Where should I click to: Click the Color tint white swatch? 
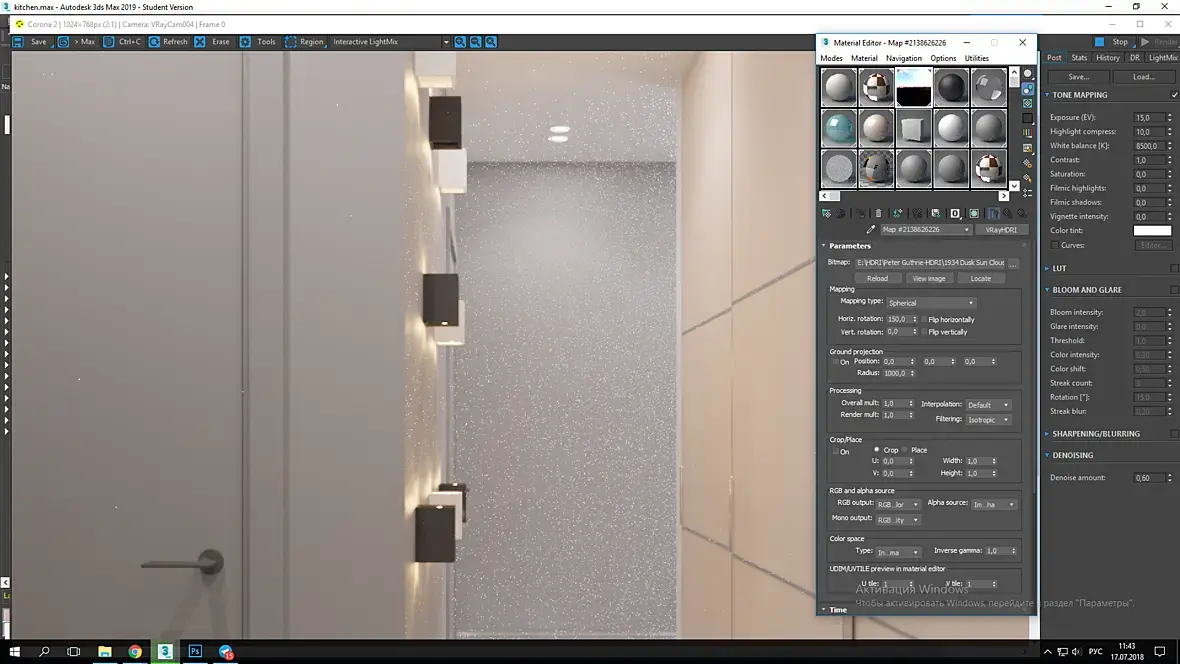point(1151,231)
